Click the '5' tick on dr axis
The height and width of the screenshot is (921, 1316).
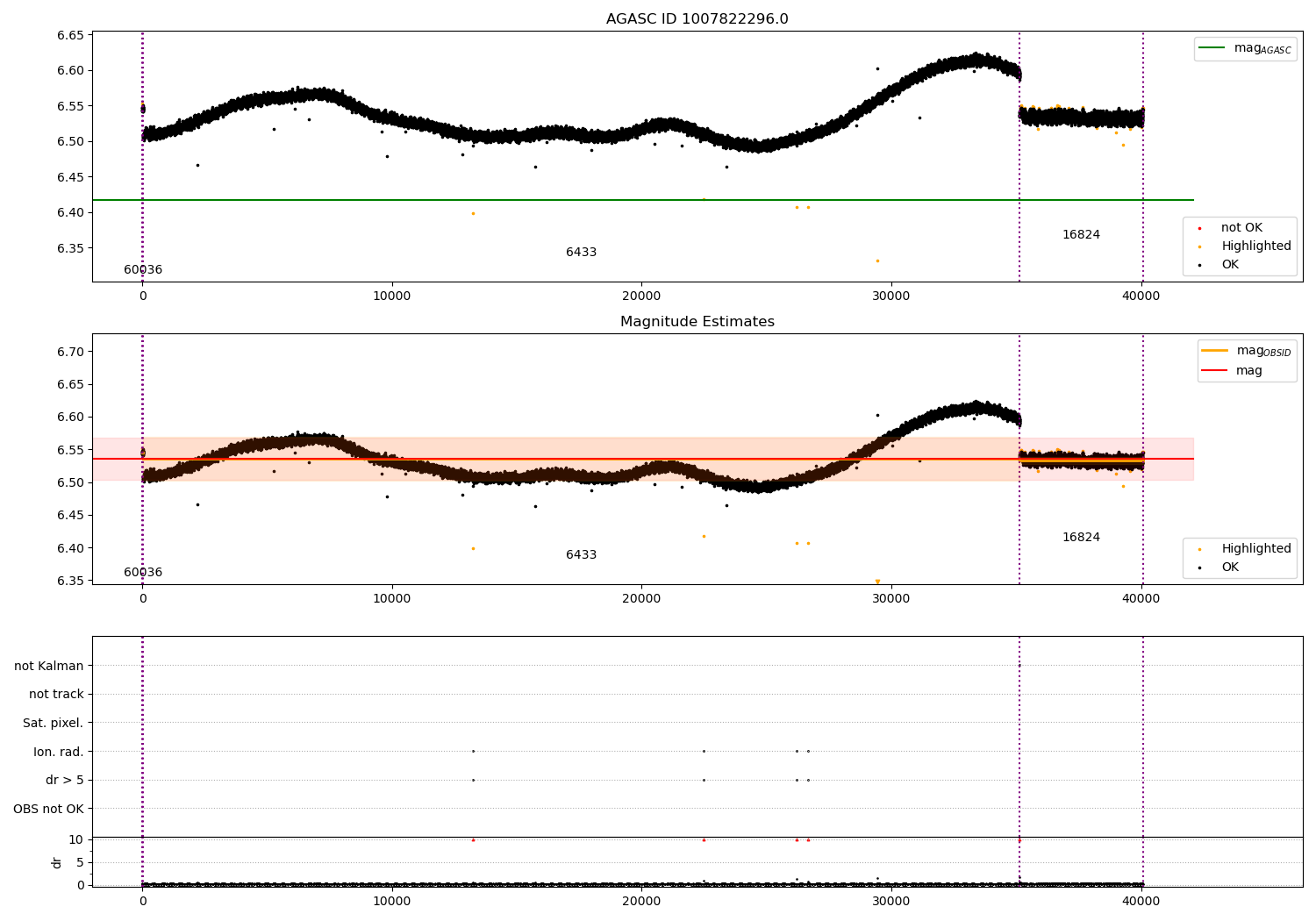pos(80,862)
